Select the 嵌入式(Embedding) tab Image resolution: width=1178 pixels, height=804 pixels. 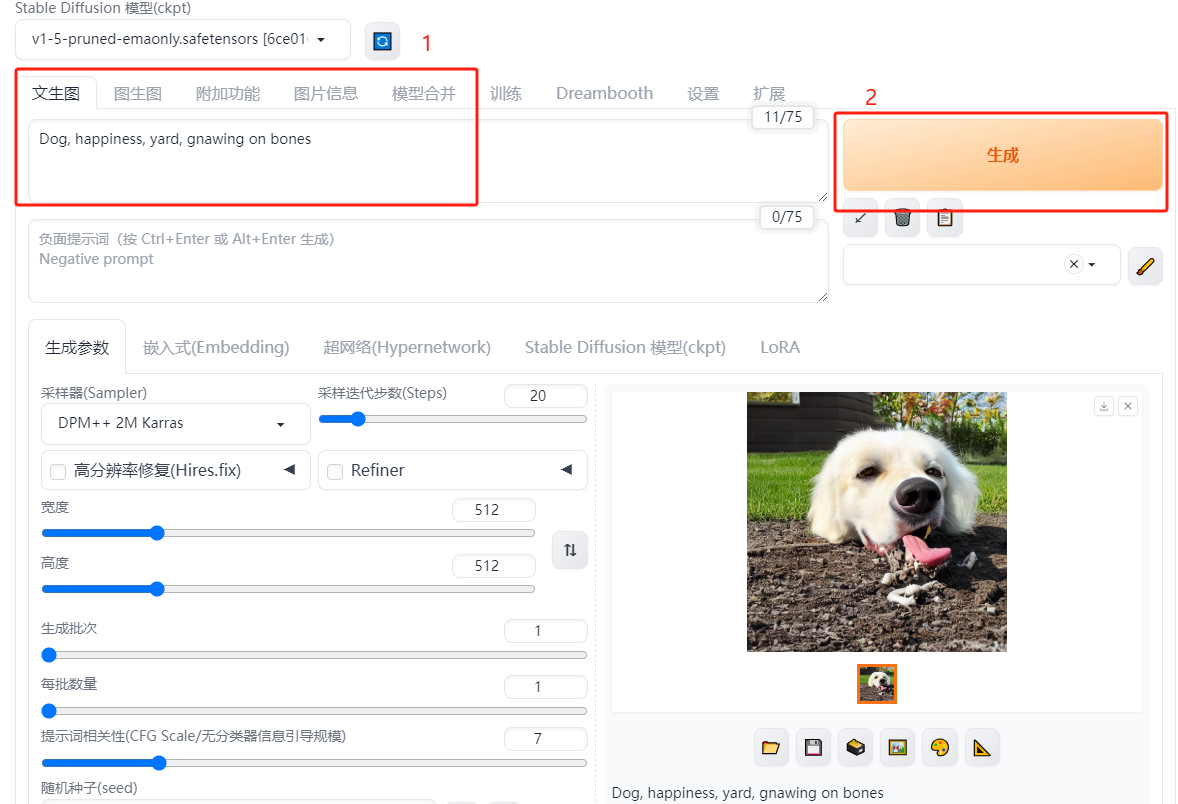(x=216, y=347)
